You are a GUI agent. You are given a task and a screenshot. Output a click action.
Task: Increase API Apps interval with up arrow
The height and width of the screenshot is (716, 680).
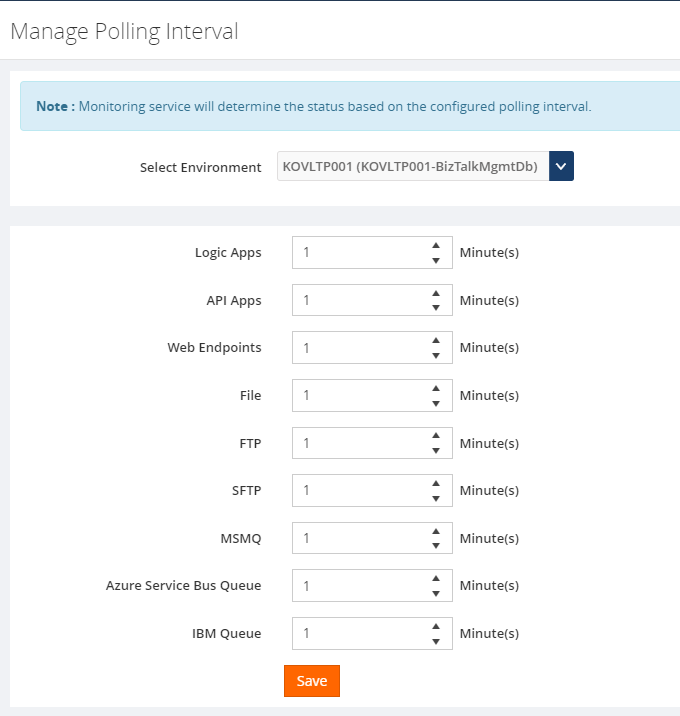(436, 294)
